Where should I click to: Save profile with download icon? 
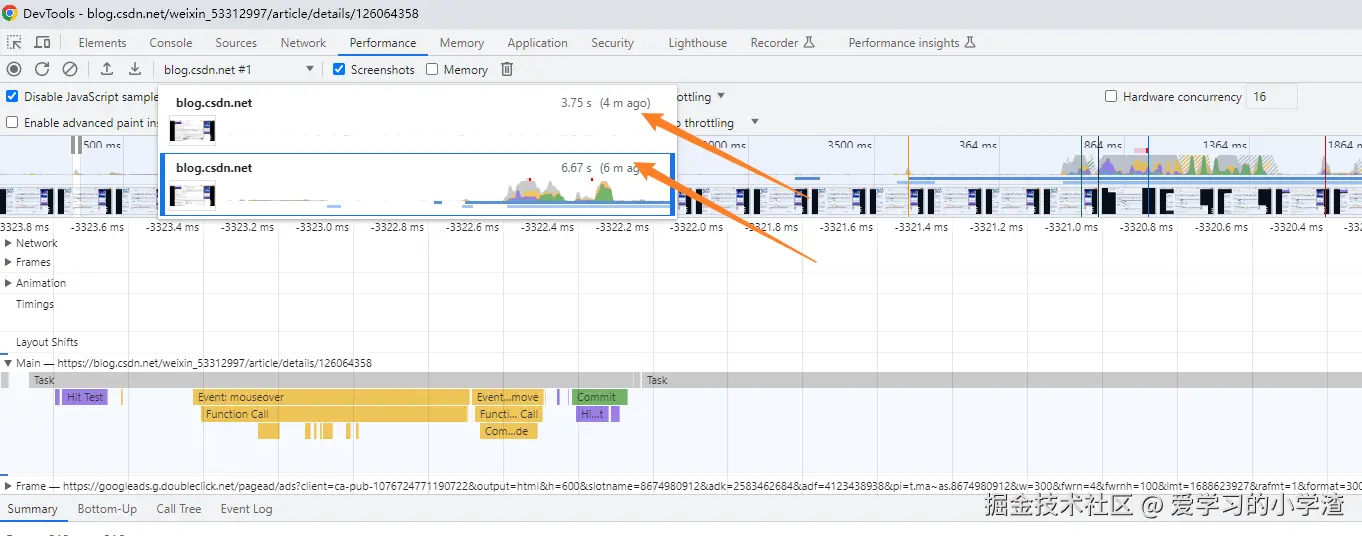(x=135, y=69)
